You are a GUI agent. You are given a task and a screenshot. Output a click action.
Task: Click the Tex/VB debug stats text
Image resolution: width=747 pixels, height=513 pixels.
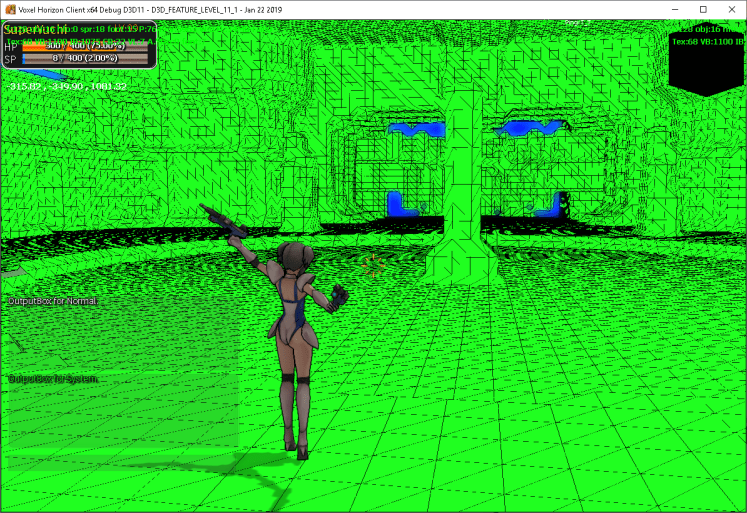click(707, 41)
